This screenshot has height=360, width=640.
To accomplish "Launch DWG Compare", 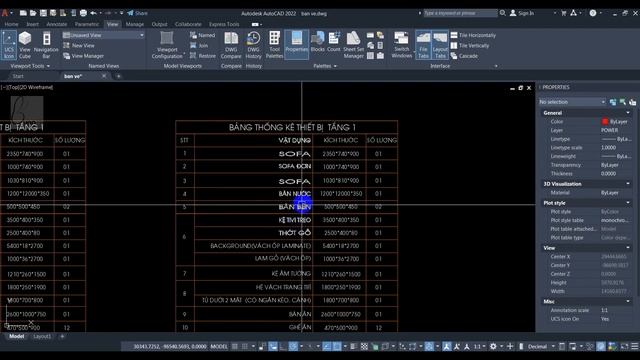I will [x=231, y=45].
